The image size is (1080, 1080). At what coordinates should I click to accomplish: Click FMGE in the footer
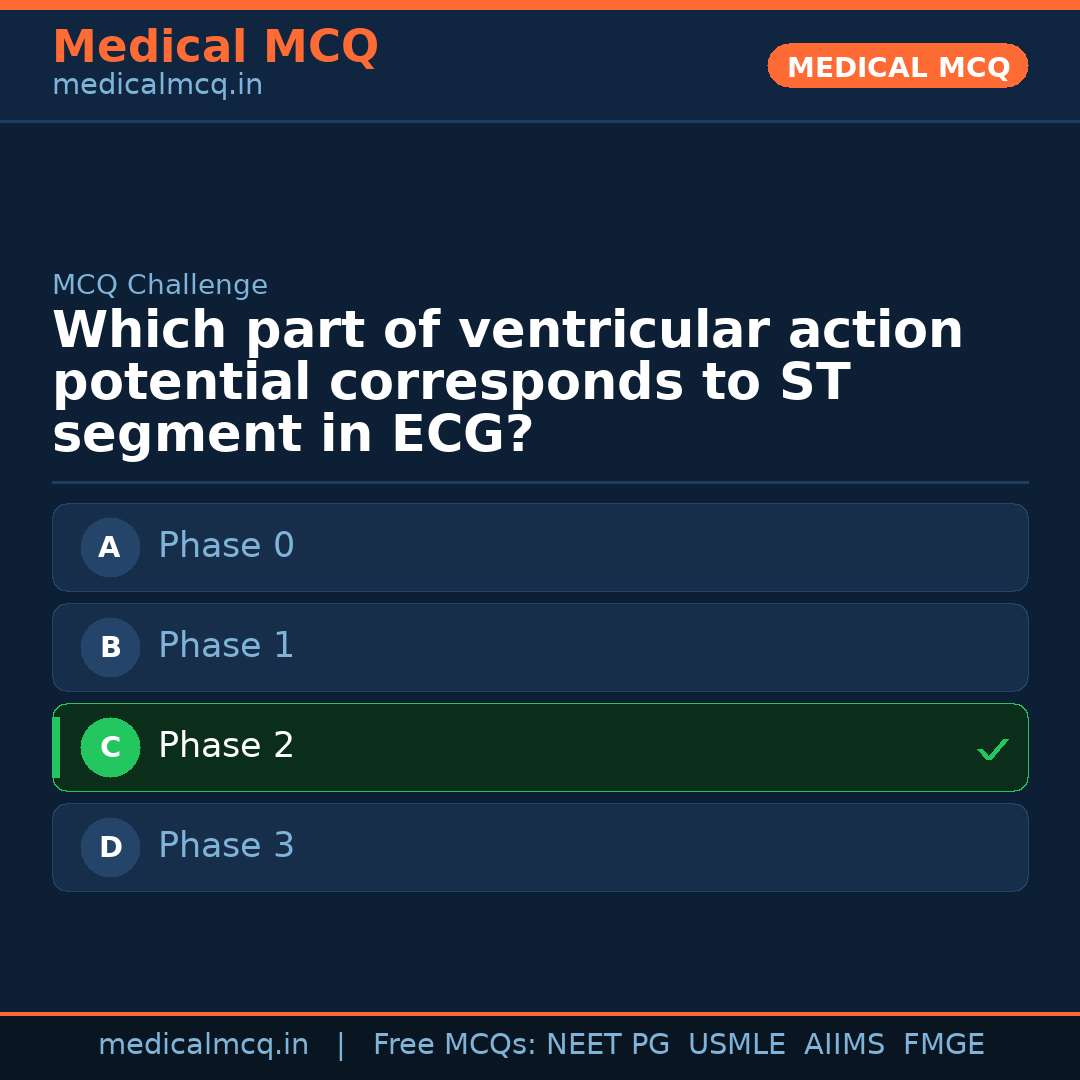[x=944, y=1045]
